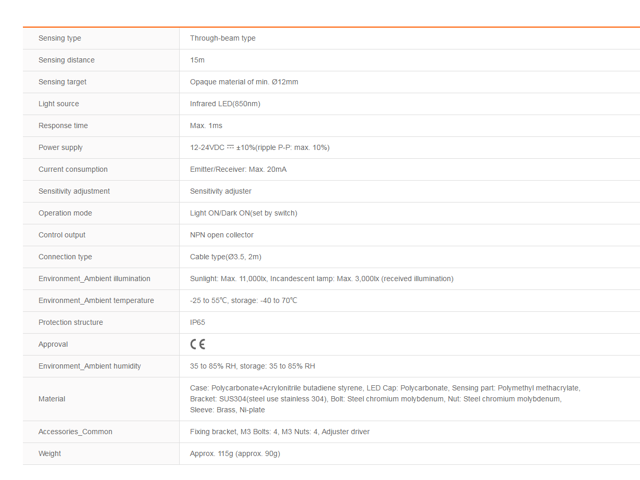Click the Light ON/Dark ON operation mode value
This screenshot has height=480, width=640.
coord(243,213)
